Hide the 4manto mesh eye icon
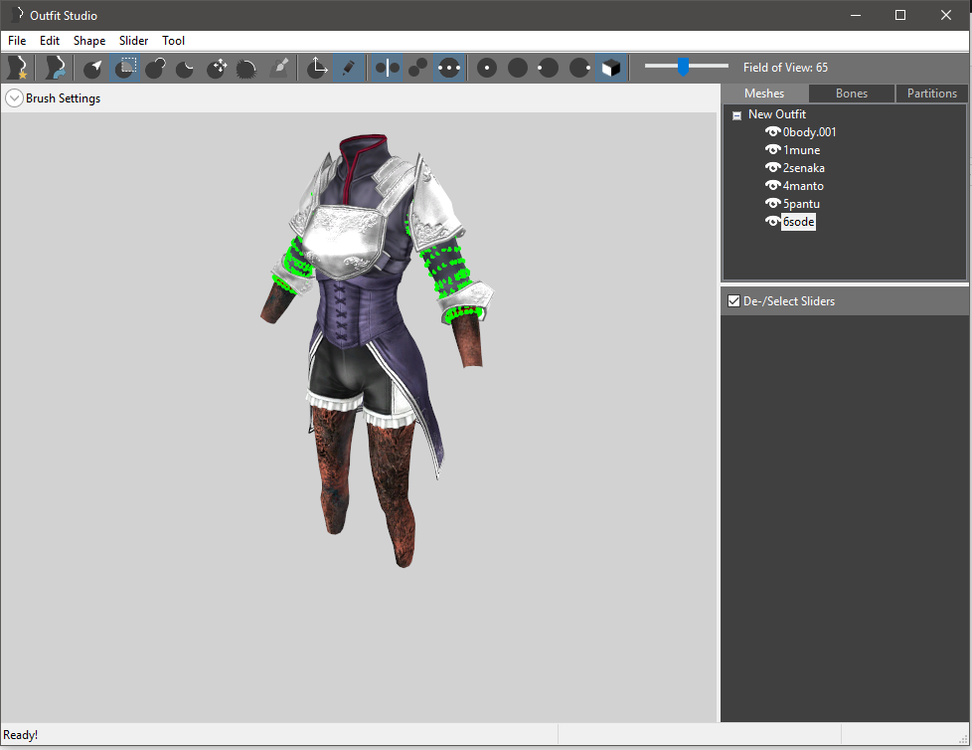 [772, 185]
